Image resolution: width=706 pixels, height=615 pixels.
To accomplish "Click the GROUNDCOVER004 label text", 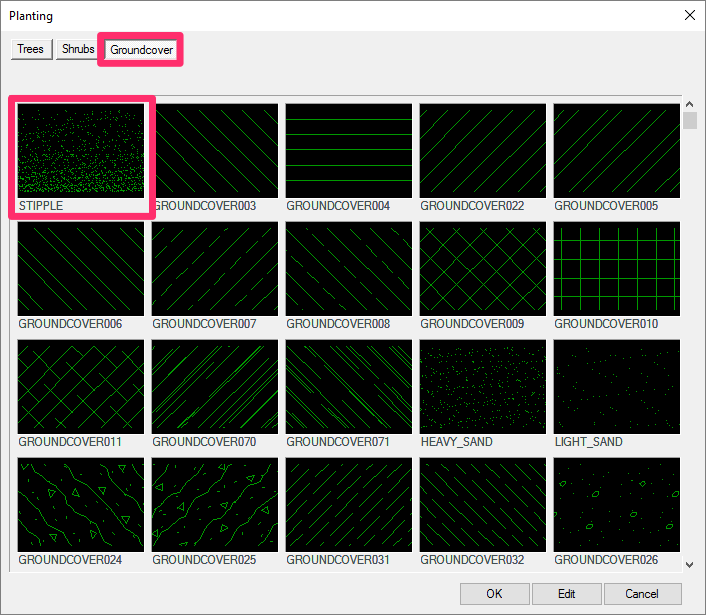I will click(338, 206).
